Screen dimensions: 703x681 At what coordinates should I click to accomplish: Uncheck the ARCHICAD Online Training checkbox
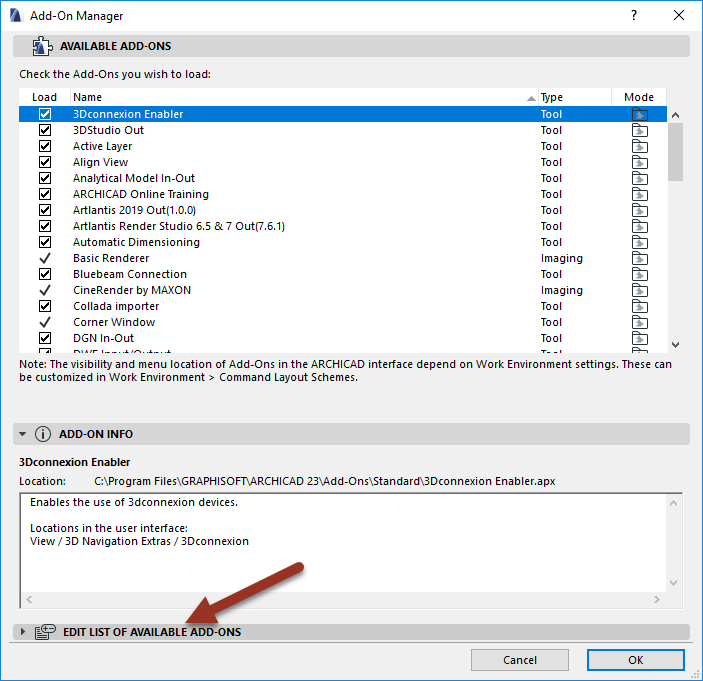click(45, 194)
